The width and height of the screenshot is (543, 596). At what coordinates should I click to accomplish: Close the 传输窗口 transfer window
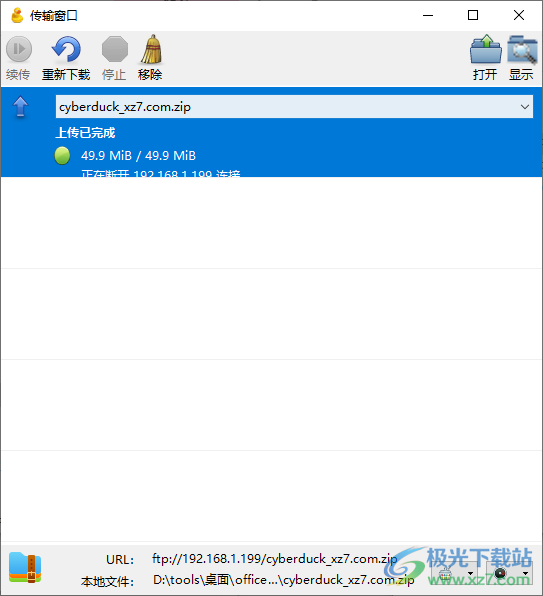pos(519,15)
